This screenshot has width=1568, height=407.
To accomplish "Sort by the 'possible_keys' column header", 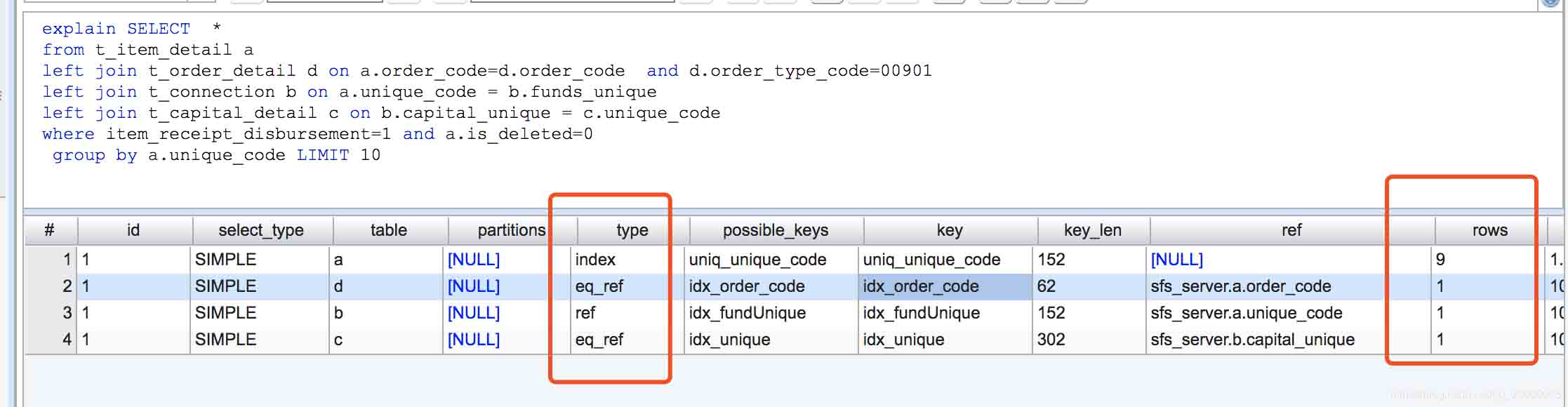I will click(x=775, y=230).
